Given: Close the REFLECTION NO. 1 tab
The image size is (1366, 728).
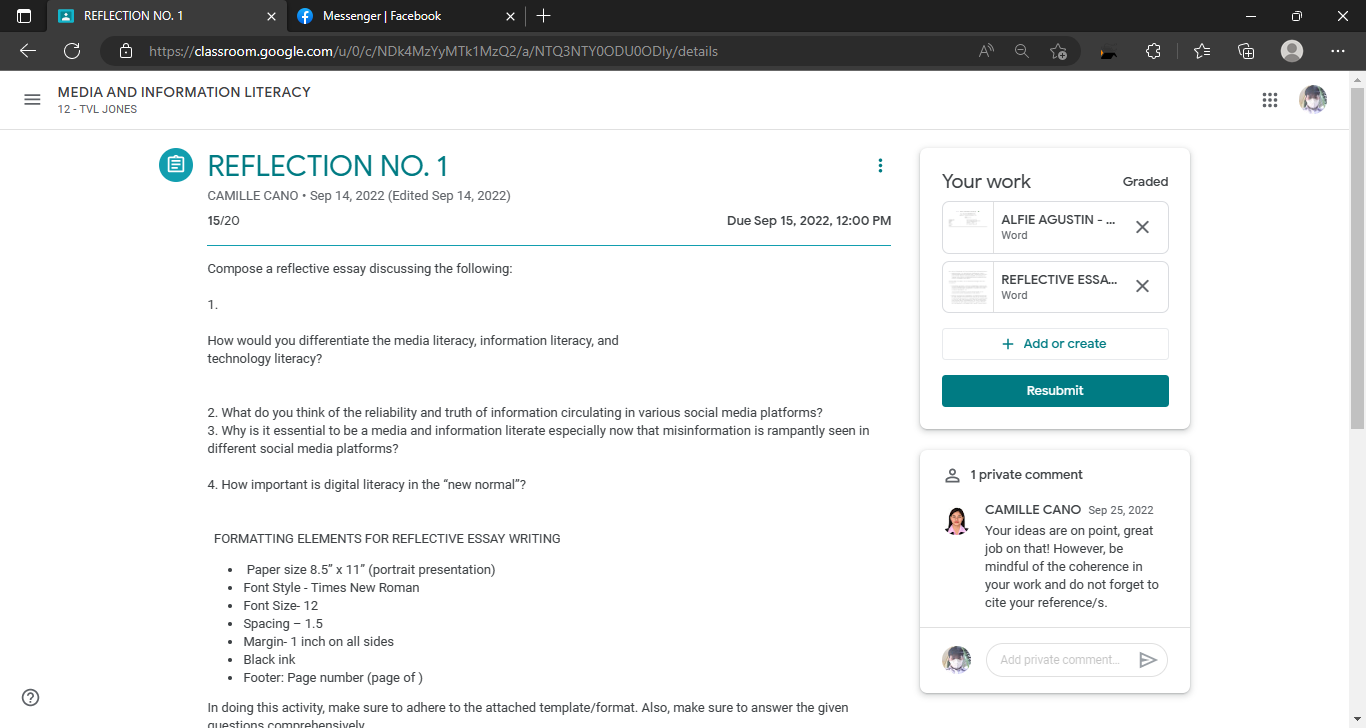Looking at the screenshot, I should point(271,16).
